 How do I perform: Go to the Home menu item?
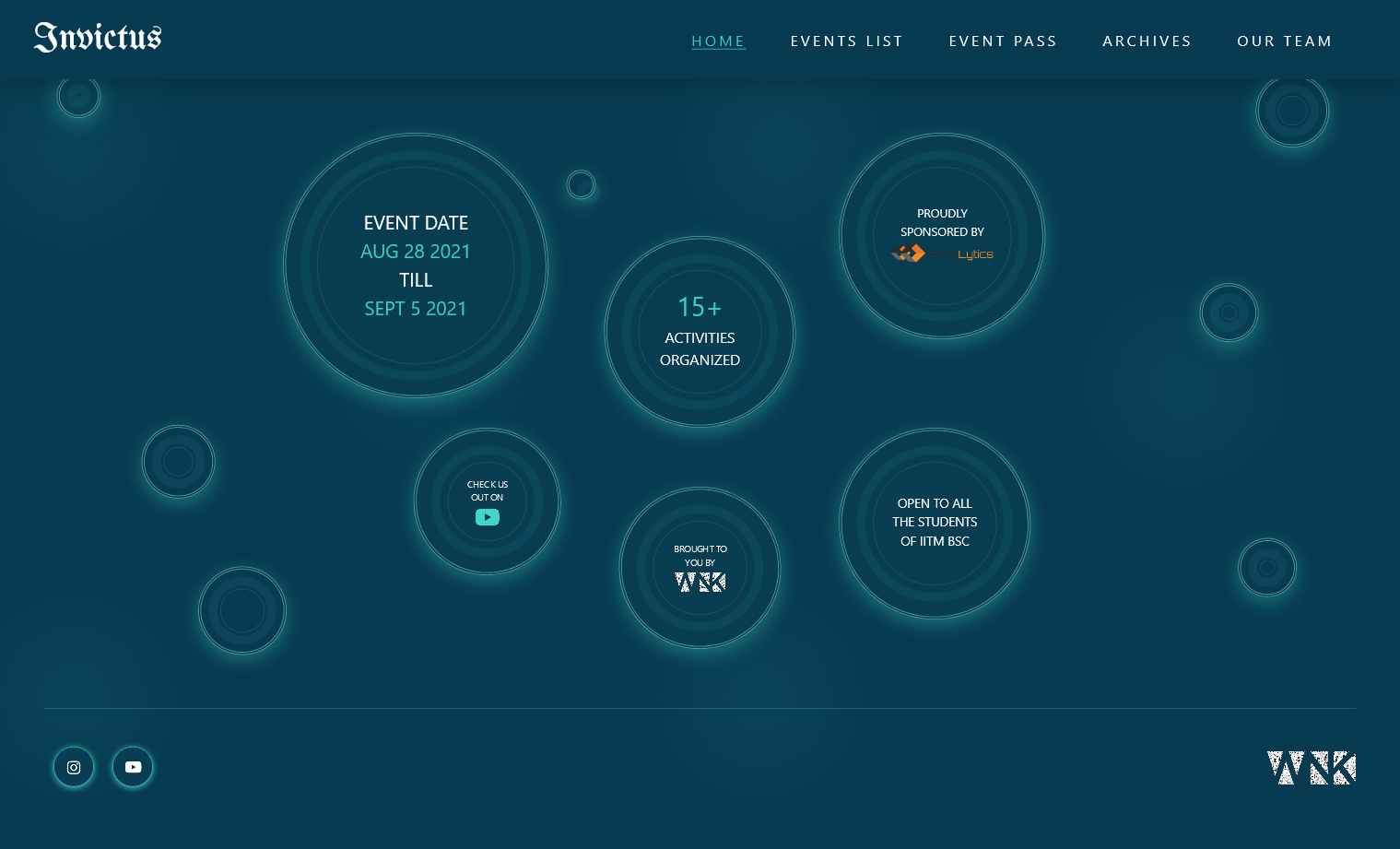coord(718,41)
